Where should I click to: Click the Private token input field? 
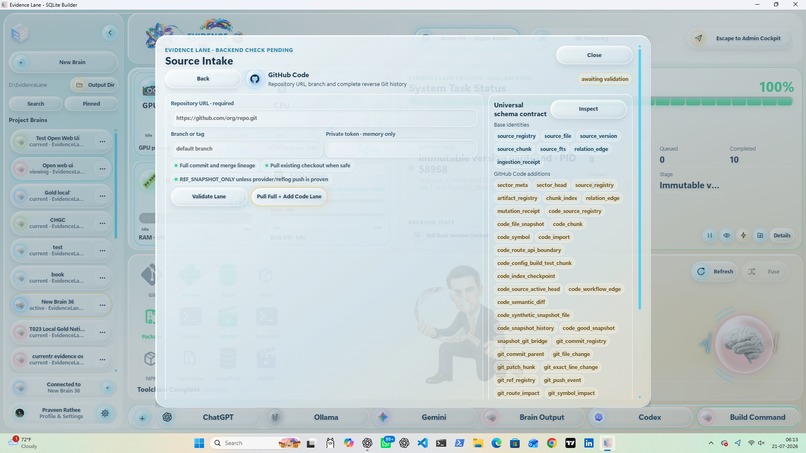(x=401, y=149)
